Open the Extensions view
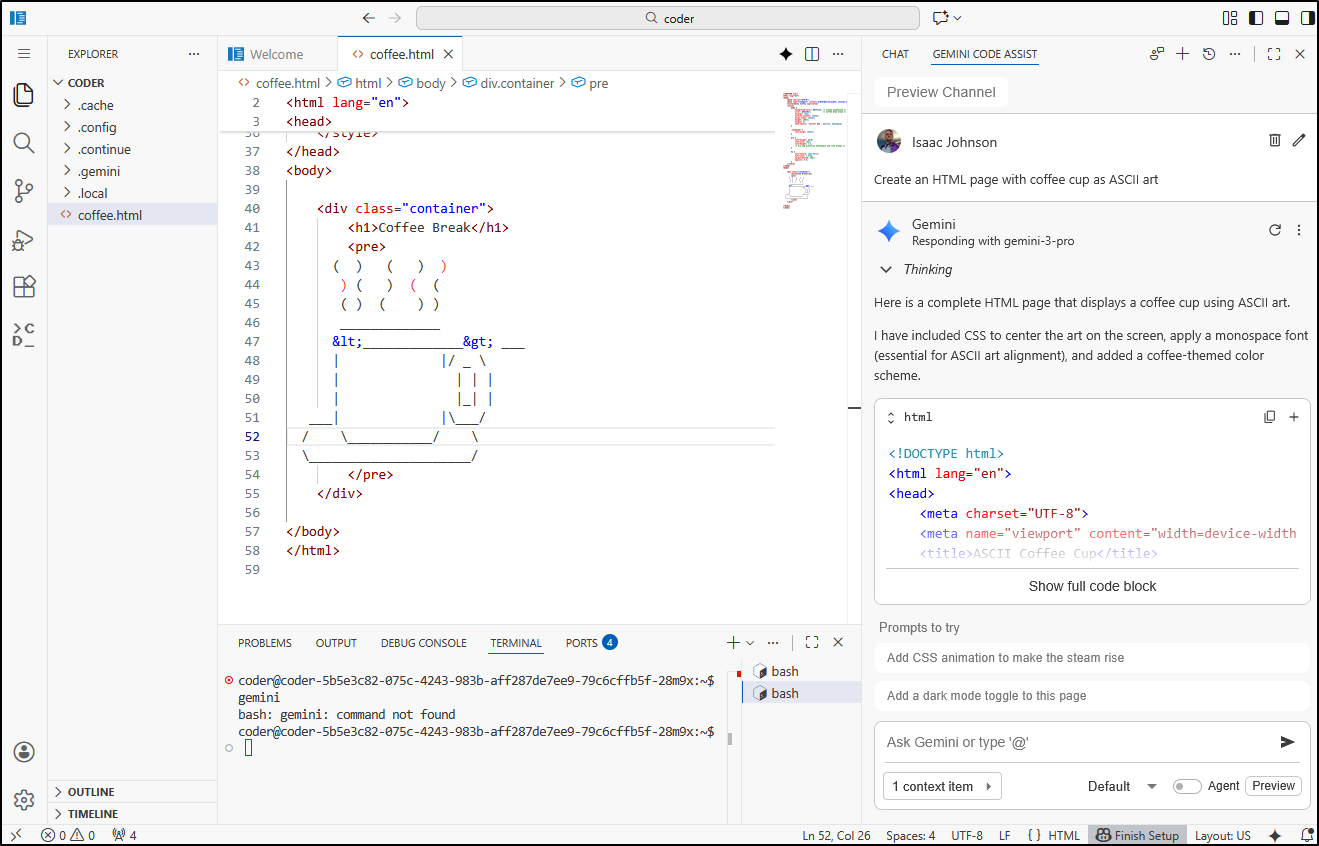1319x846 pixels. pos(24,287)
